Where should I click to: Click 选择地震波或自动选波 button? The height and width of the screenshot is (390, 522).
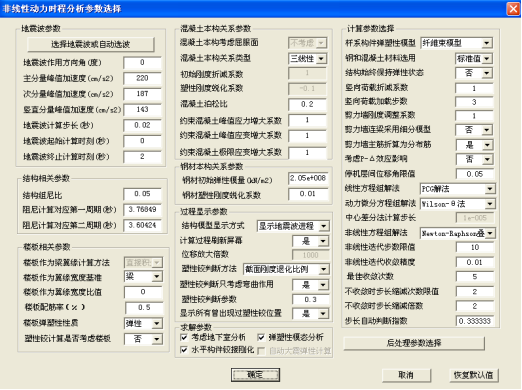[x=91, y=44]
